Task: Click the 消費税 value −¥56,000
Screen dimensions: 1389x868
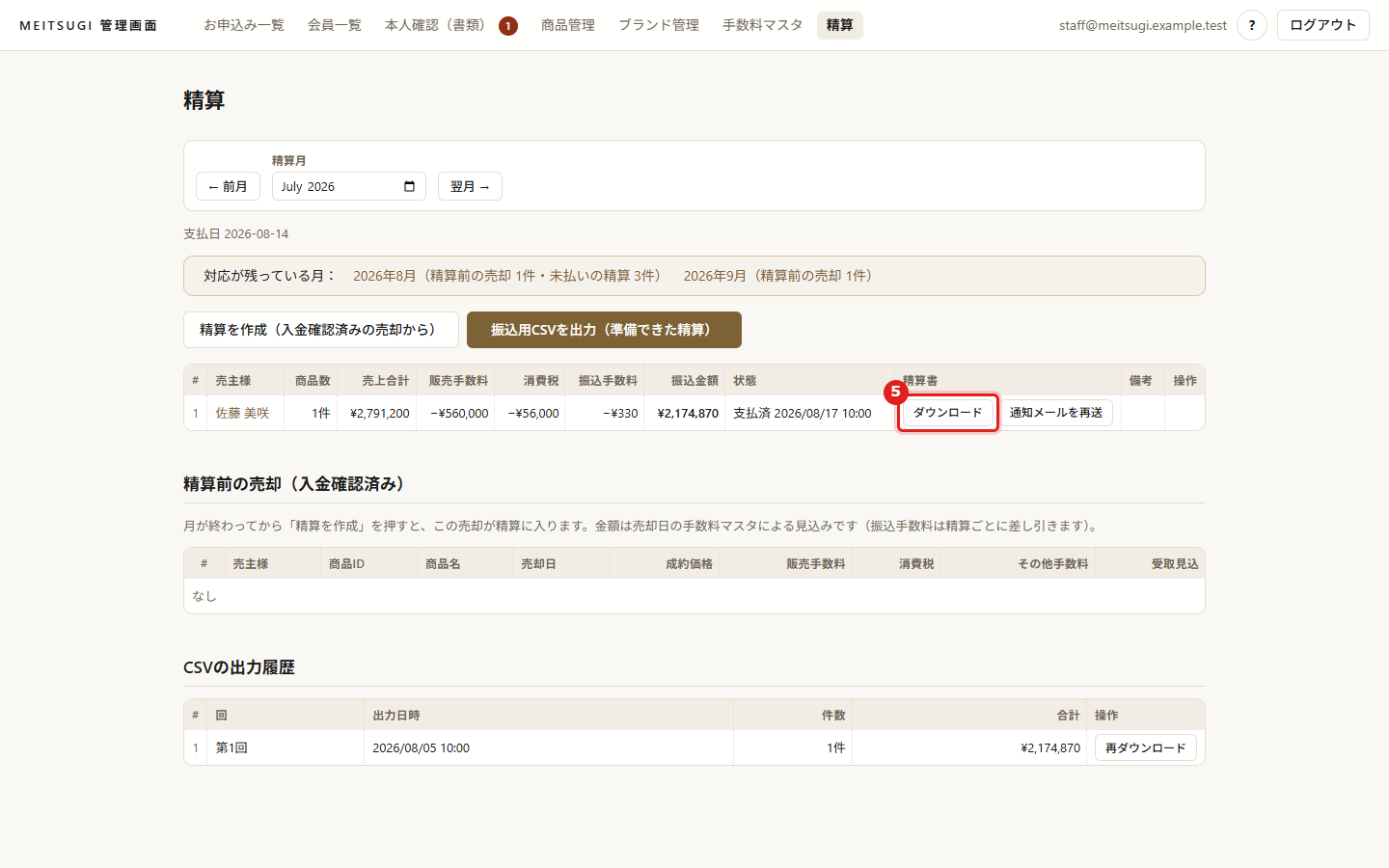Action: click(x=533, y=413)
